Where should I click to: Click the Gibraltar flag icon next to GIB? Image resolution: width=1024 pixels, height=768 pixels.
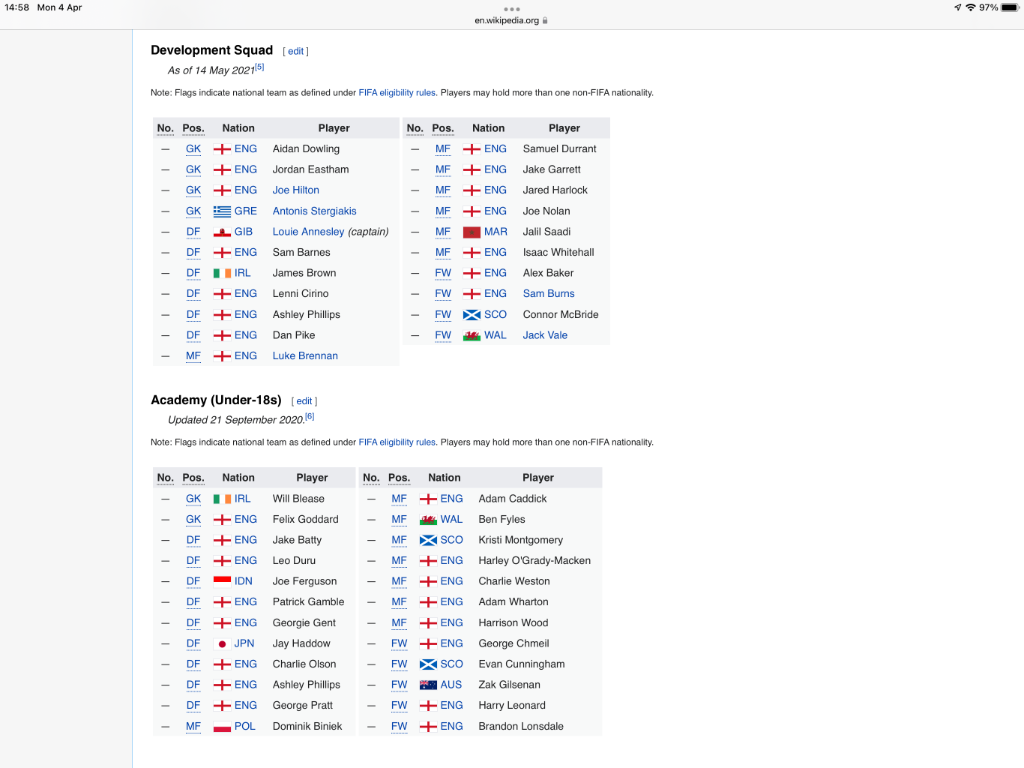point(222,232)
